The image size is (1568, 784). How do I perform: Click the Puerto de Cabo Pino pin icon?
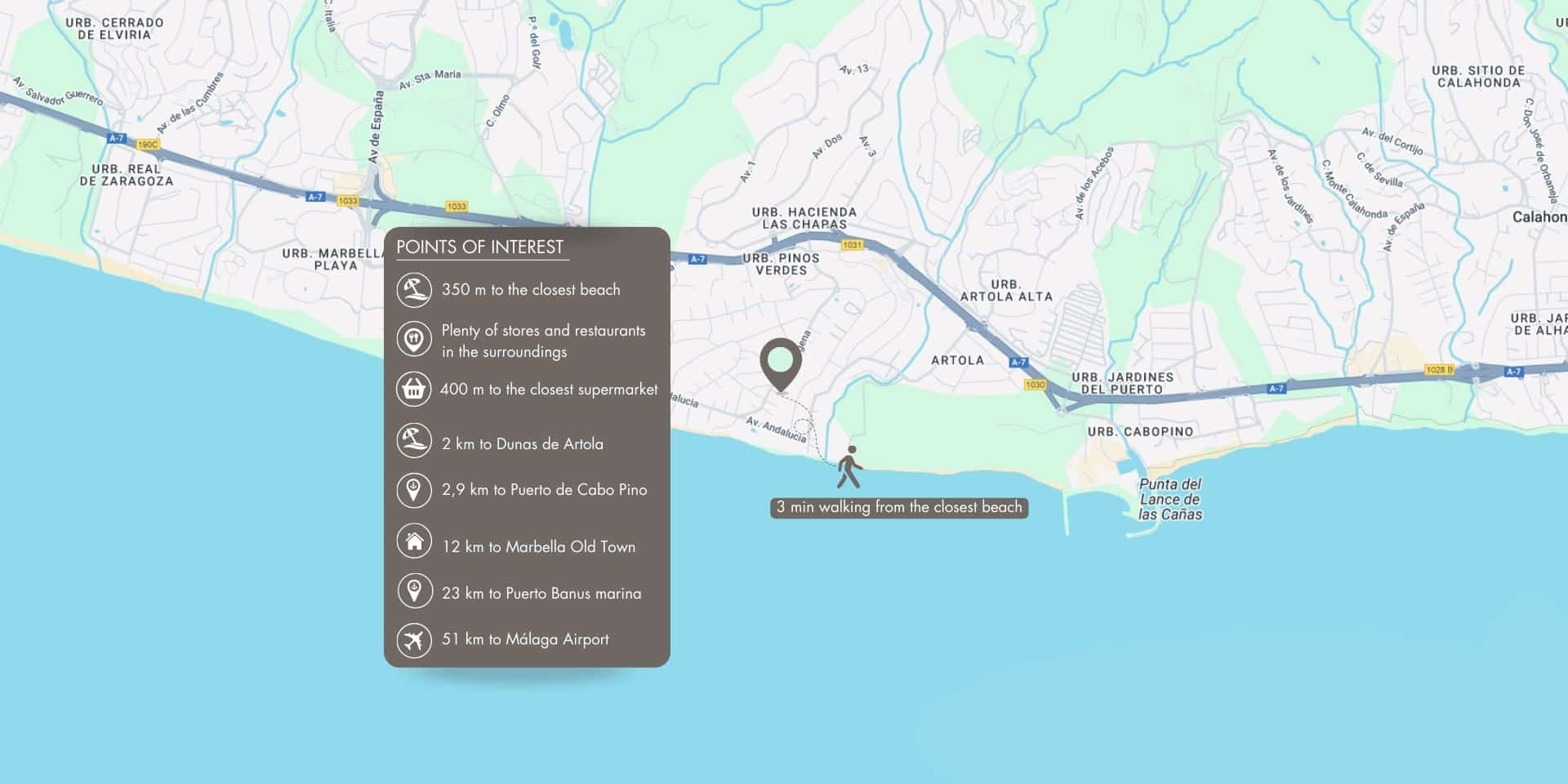[414, 490]
